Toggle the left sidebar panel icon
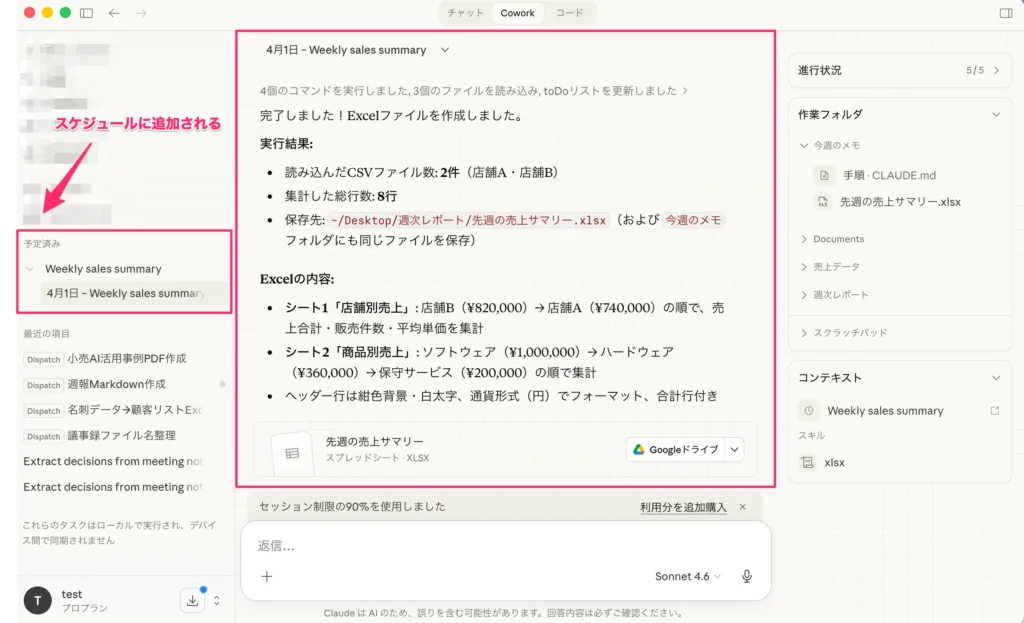 click(x=86, y=13)
